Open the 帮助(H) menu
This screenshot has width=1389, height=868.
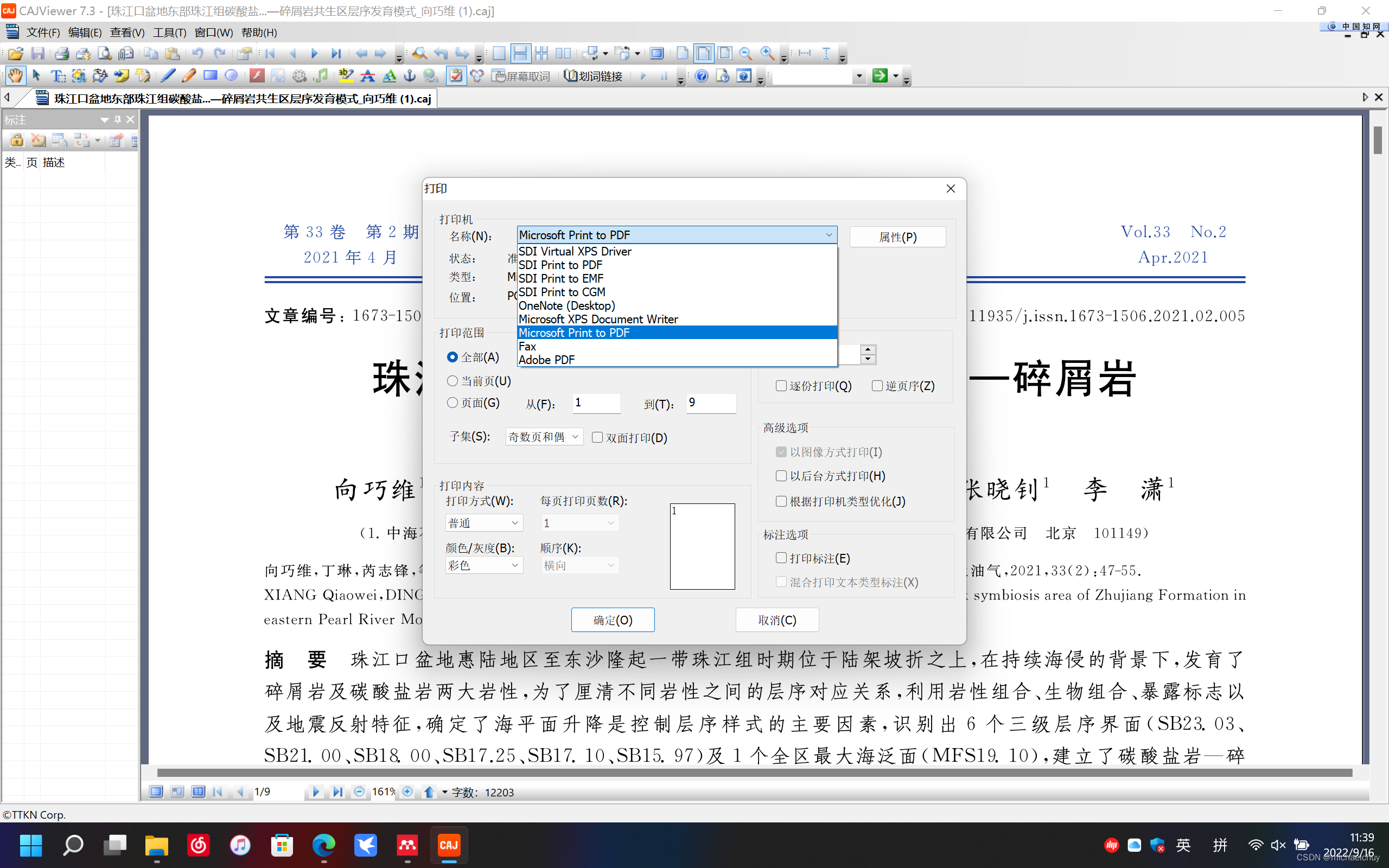click(259, 32)
